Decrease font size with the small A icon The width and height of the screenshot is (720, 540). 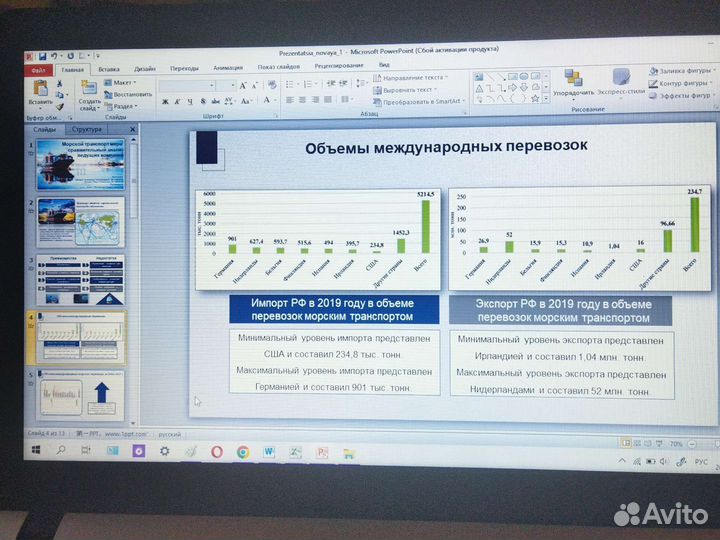click(254, 85)
